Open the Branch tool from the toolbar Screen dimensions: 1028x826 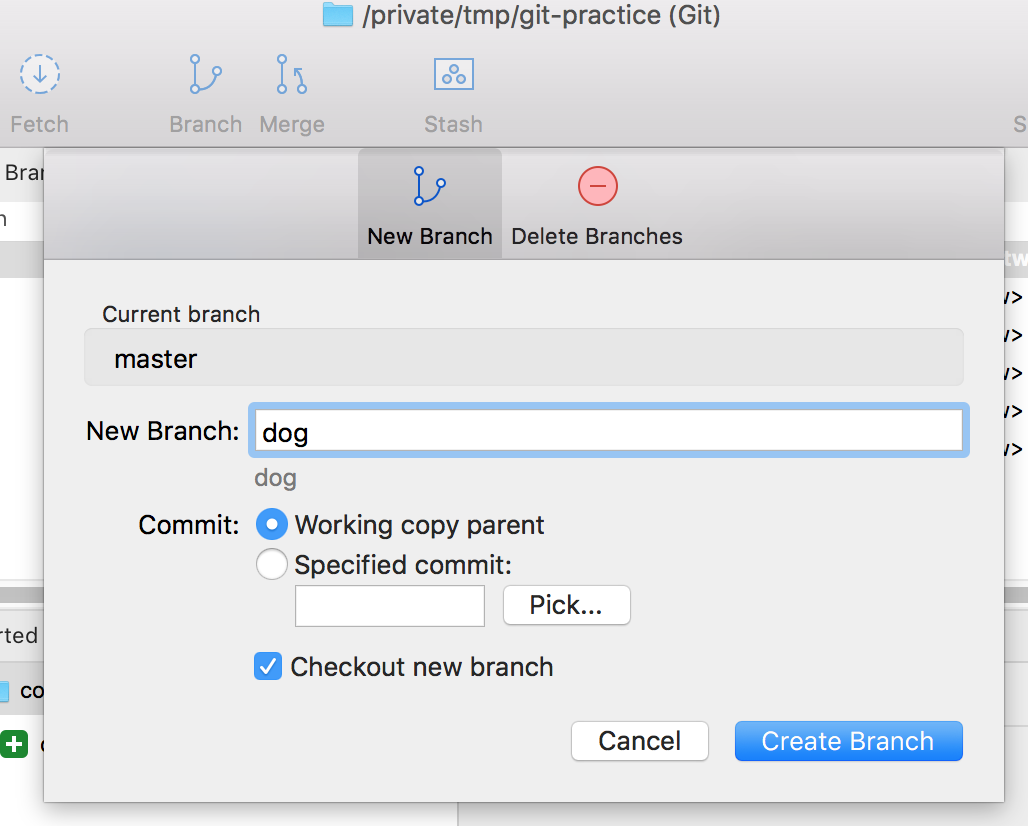(x=205, y=73)
